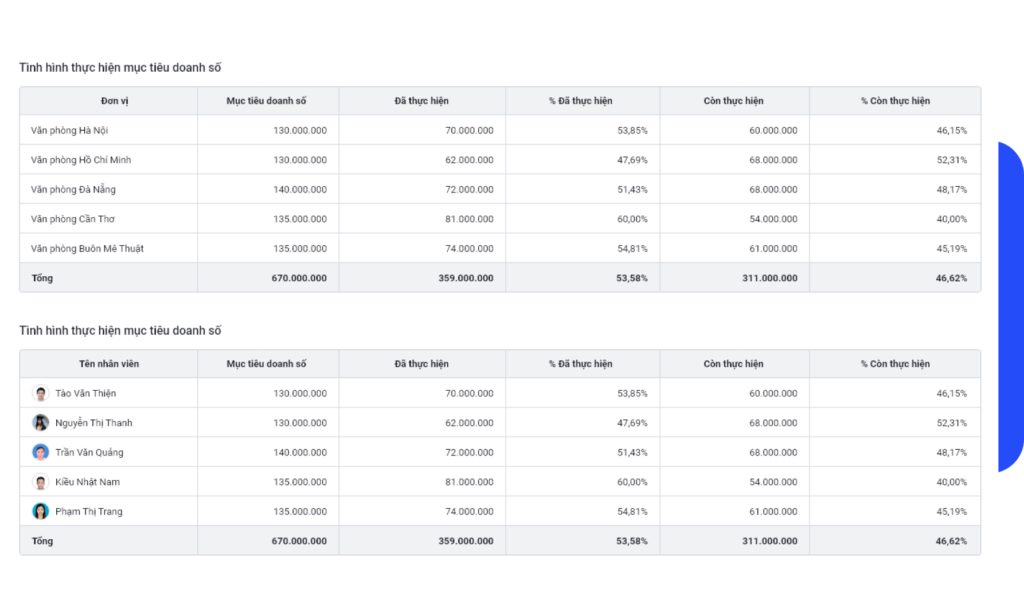This screenshot has height=616, width=1024.
Task: Select the employee name Nguyễn Thị Thanh
Action: pyautogui.click(x=94, y=422)
